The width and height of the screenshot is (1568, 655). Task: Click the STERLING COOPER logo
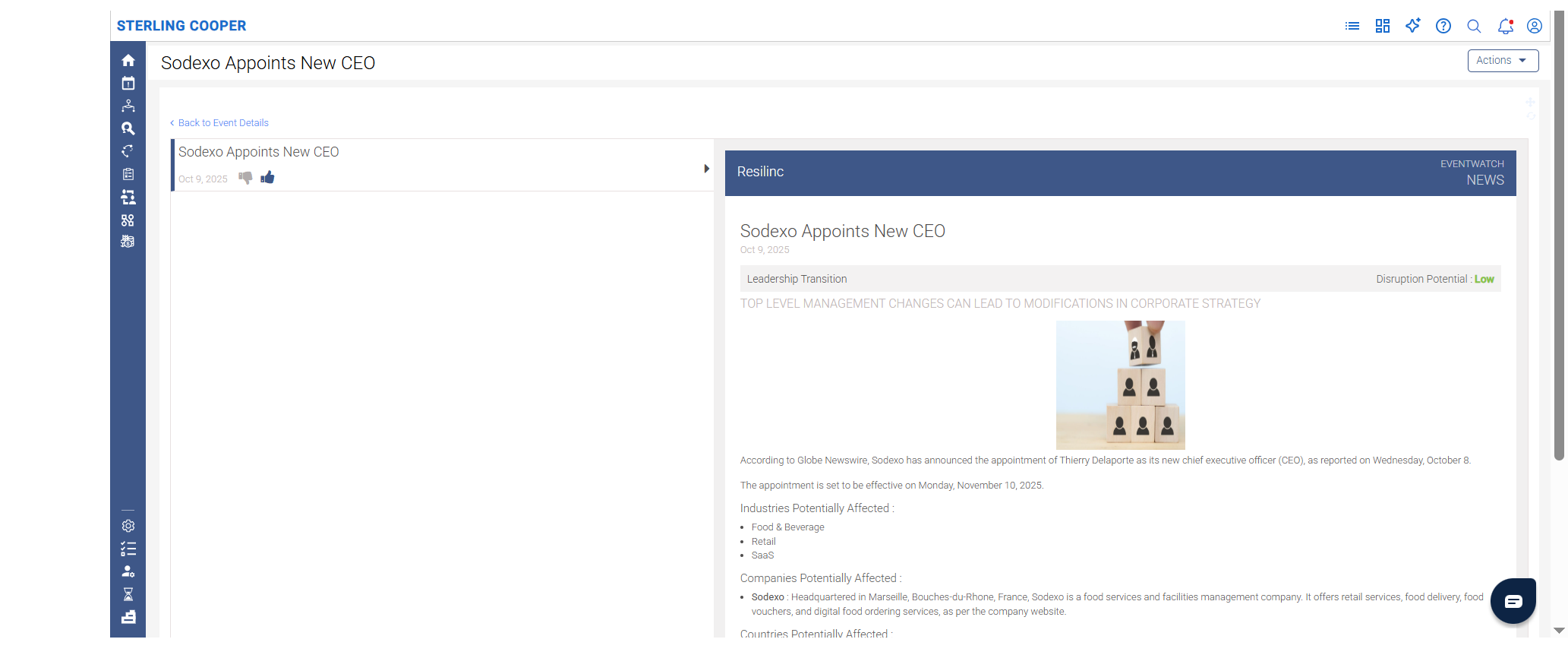click(181, 26)
